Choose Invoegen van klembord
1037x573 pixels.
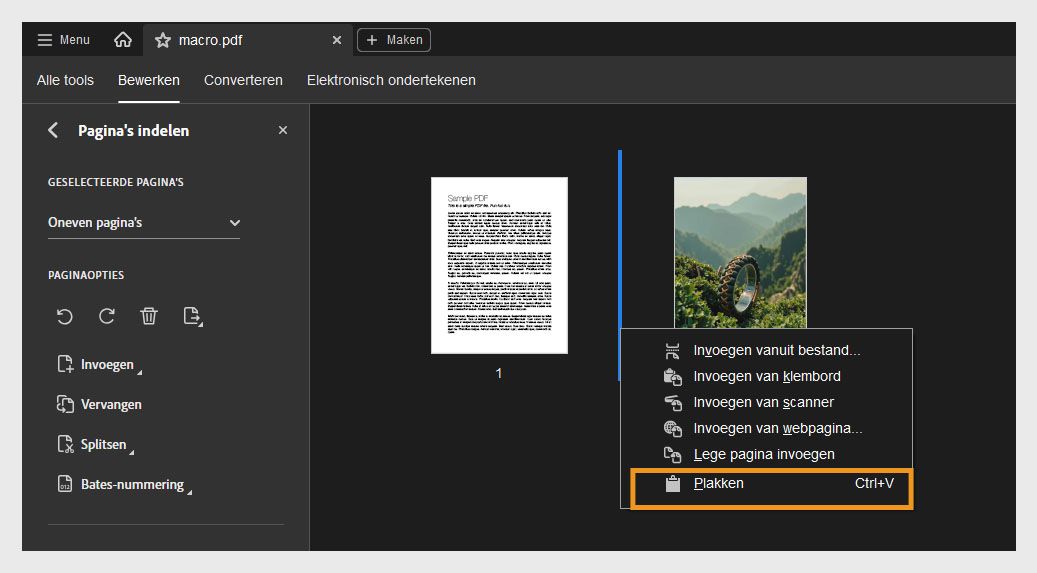[x=766, y=376]
